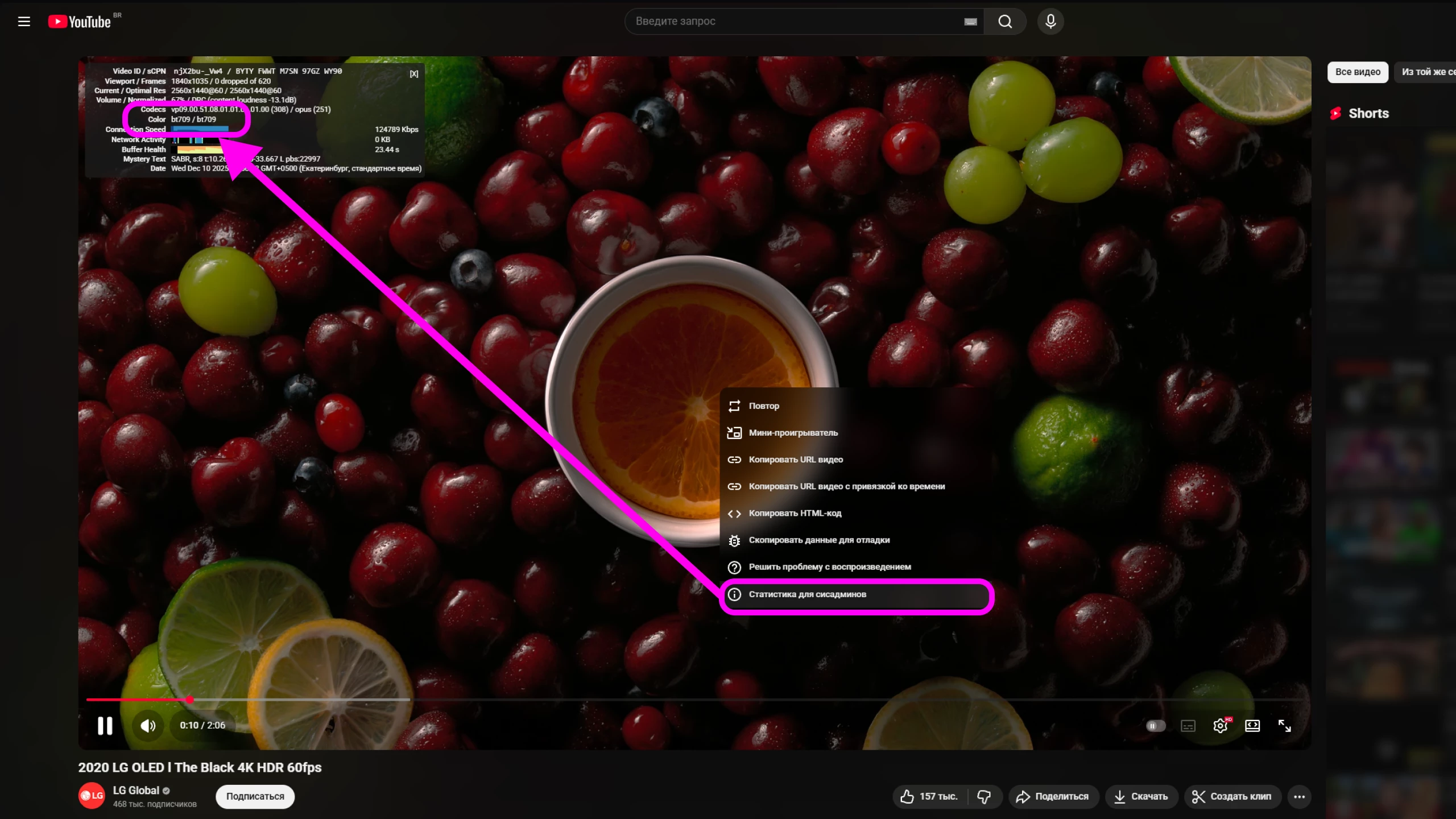1456x819 pixels.
Task: Close the stats for nerds panel
Action: (x=414, y=74)
